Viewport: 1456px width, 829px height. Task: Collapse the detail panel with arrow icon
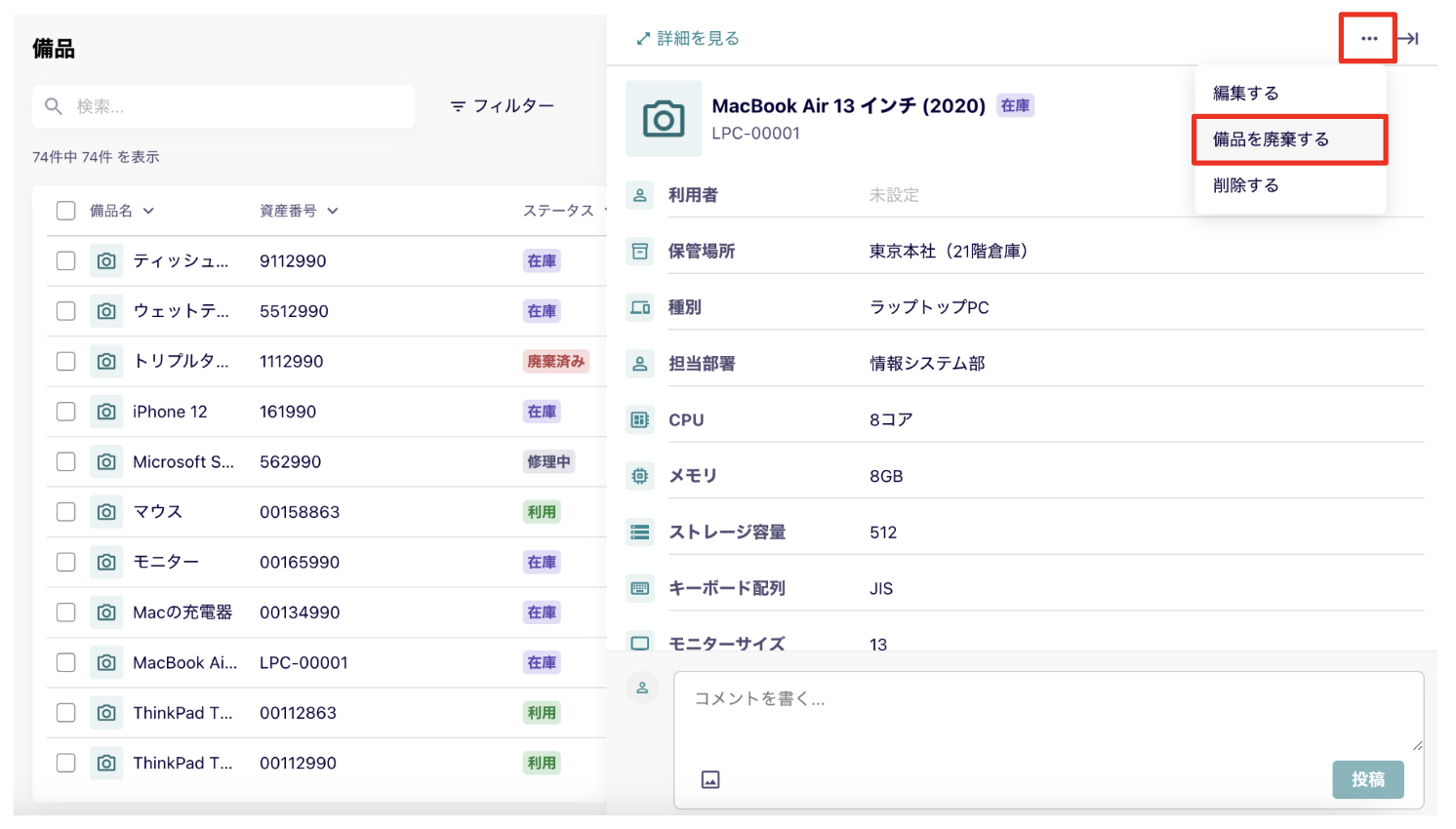click(x=1407, y=39)
